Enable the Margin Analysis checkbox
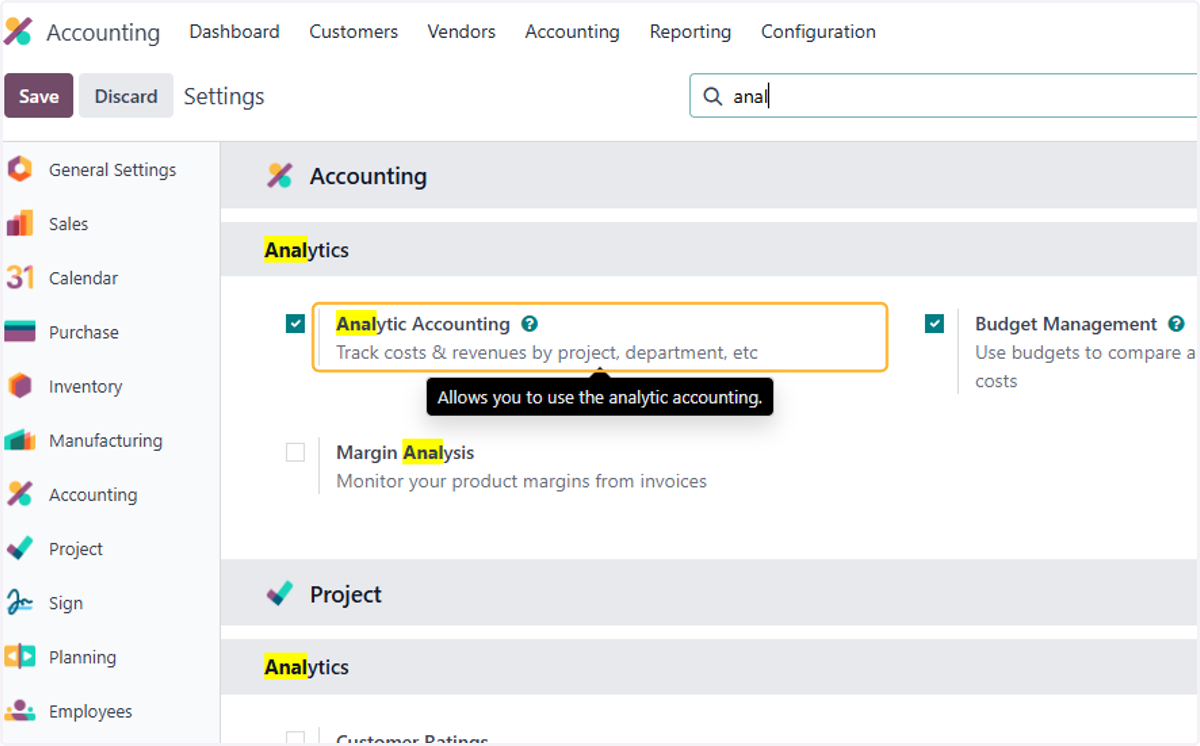This screenshot has width=1200, height=746. [295, 452]
